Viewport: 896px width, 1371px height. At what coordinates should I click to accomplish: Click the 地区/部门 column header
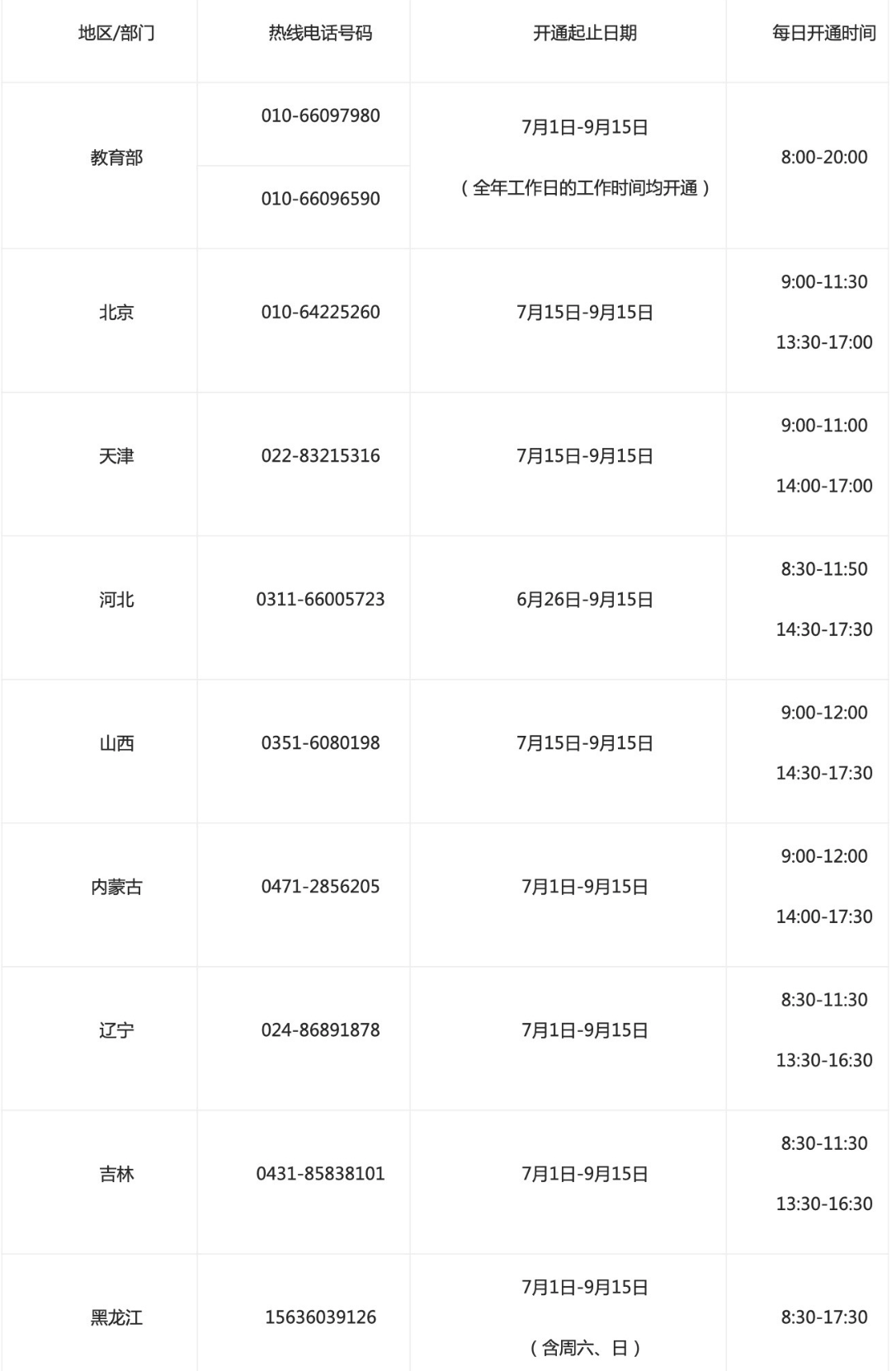coord(116,34)
